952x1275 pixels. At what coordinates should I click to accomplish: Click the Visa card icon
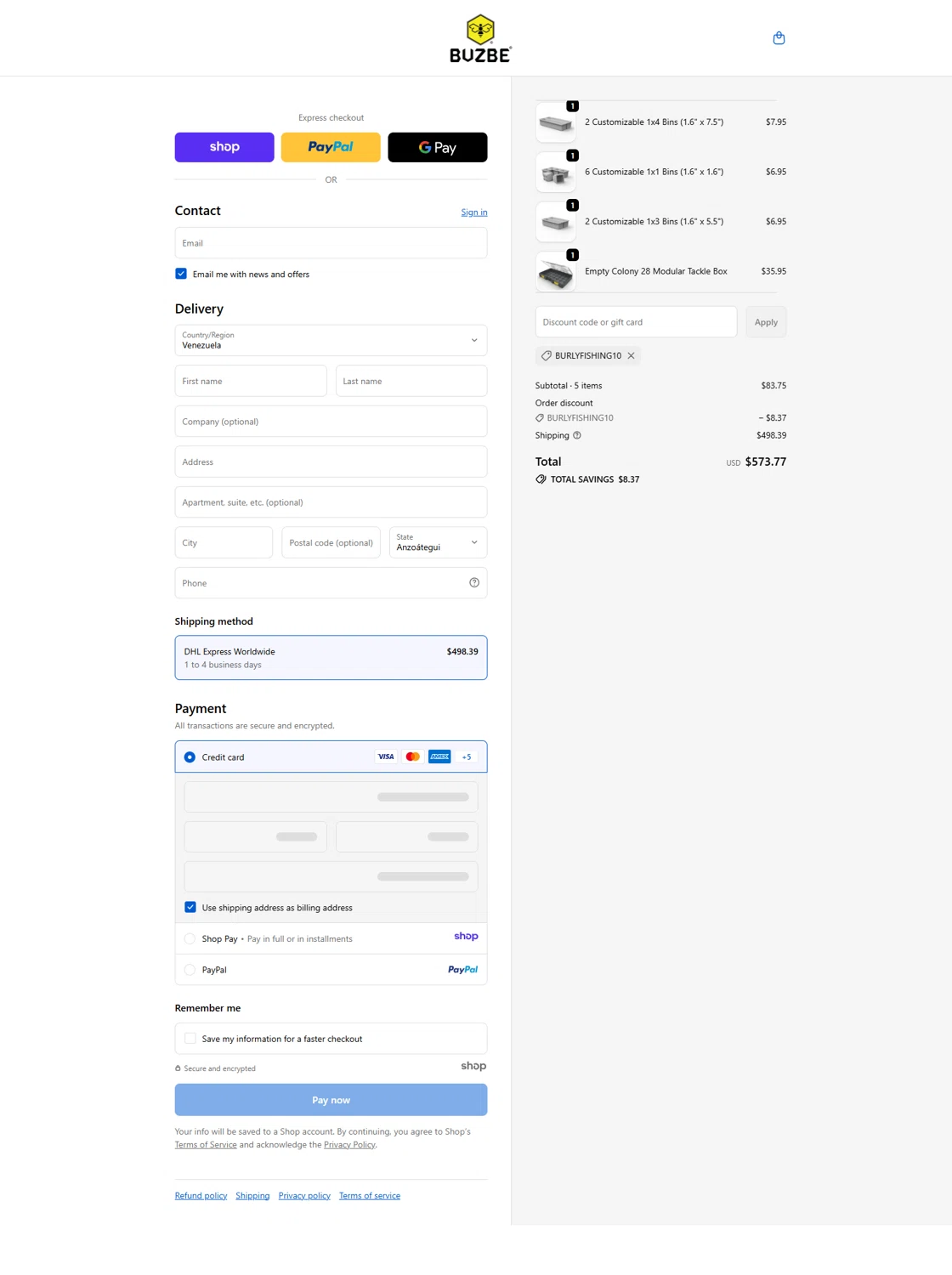386,756
